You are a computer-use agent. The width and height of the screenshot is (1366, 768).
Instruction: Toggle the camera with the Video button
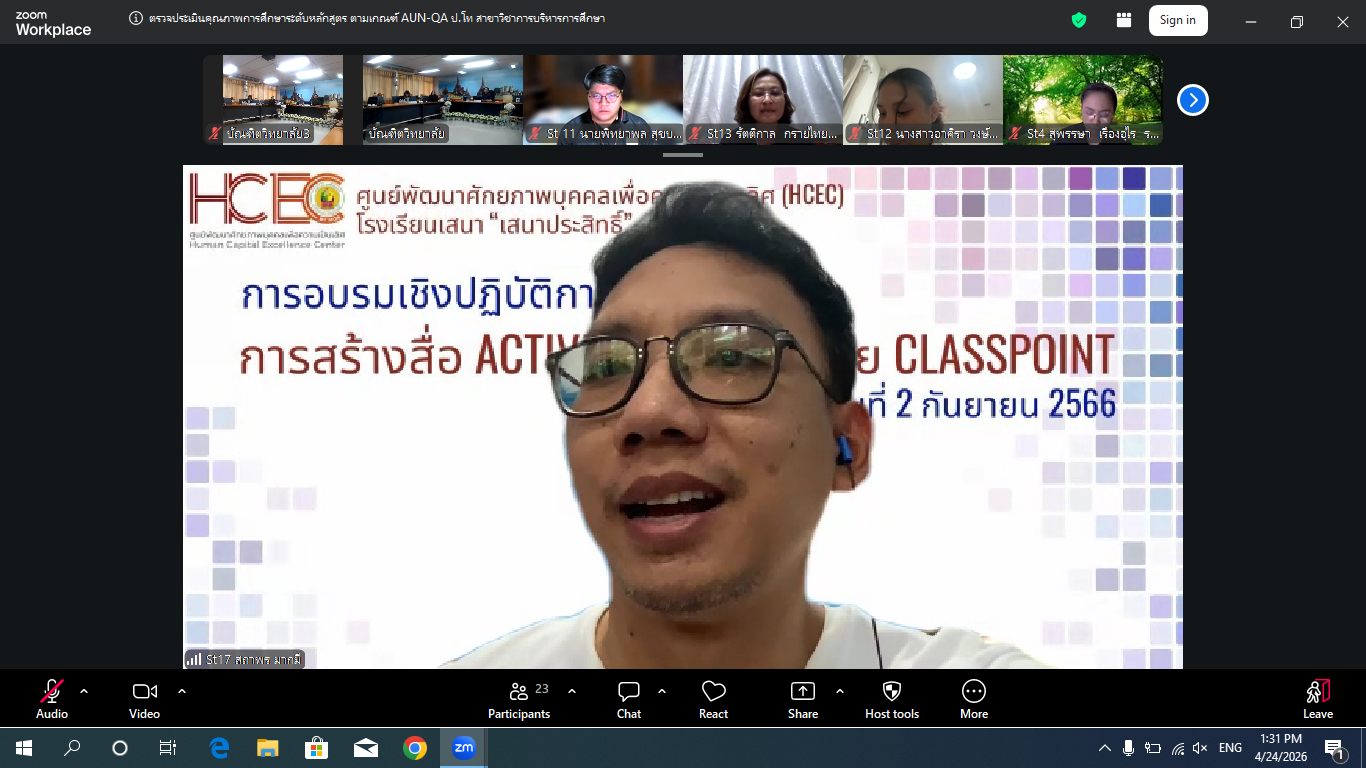[x=144, y=699]
